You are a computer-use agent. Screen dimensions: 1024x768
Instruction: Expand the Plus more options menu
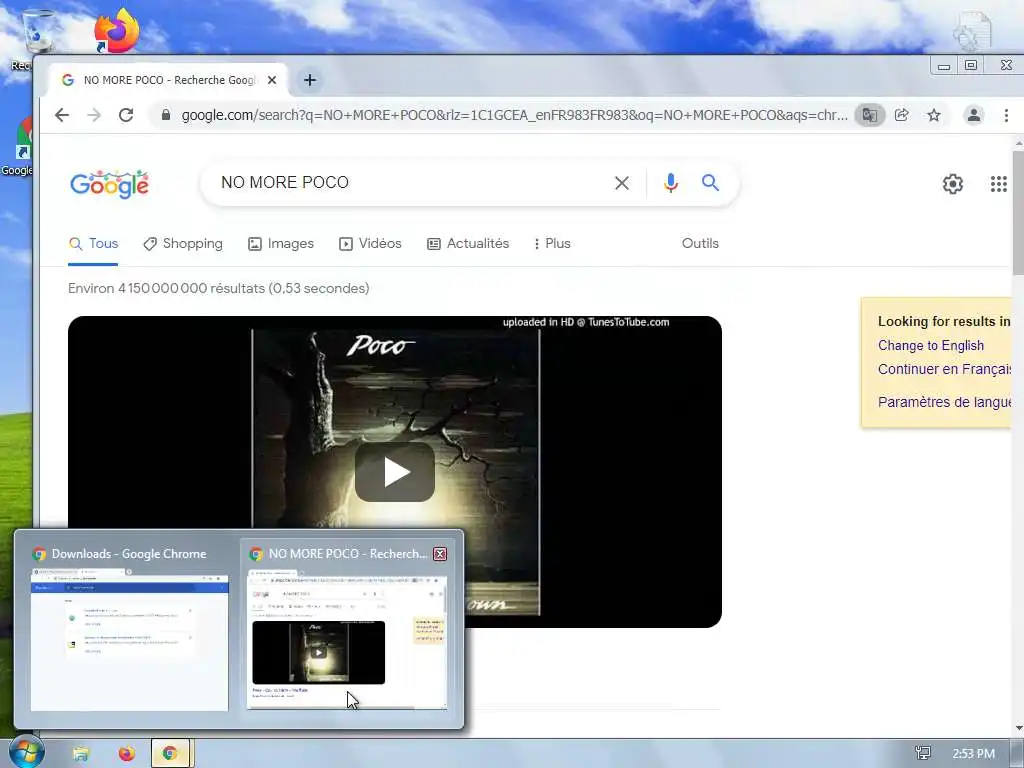tap(552, 244)
